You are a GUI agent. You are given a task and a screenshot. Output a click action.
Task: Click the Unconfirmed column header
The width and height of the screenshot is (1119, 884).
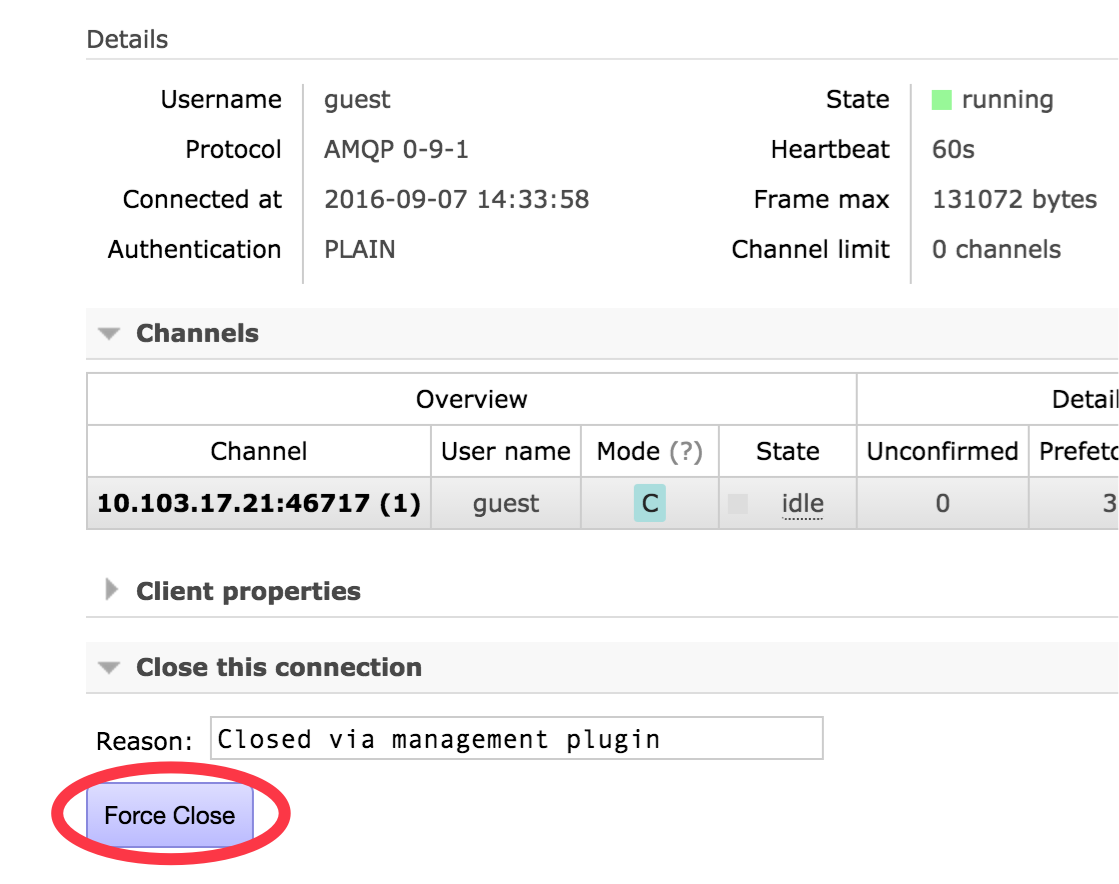click(x=942, y=451)
